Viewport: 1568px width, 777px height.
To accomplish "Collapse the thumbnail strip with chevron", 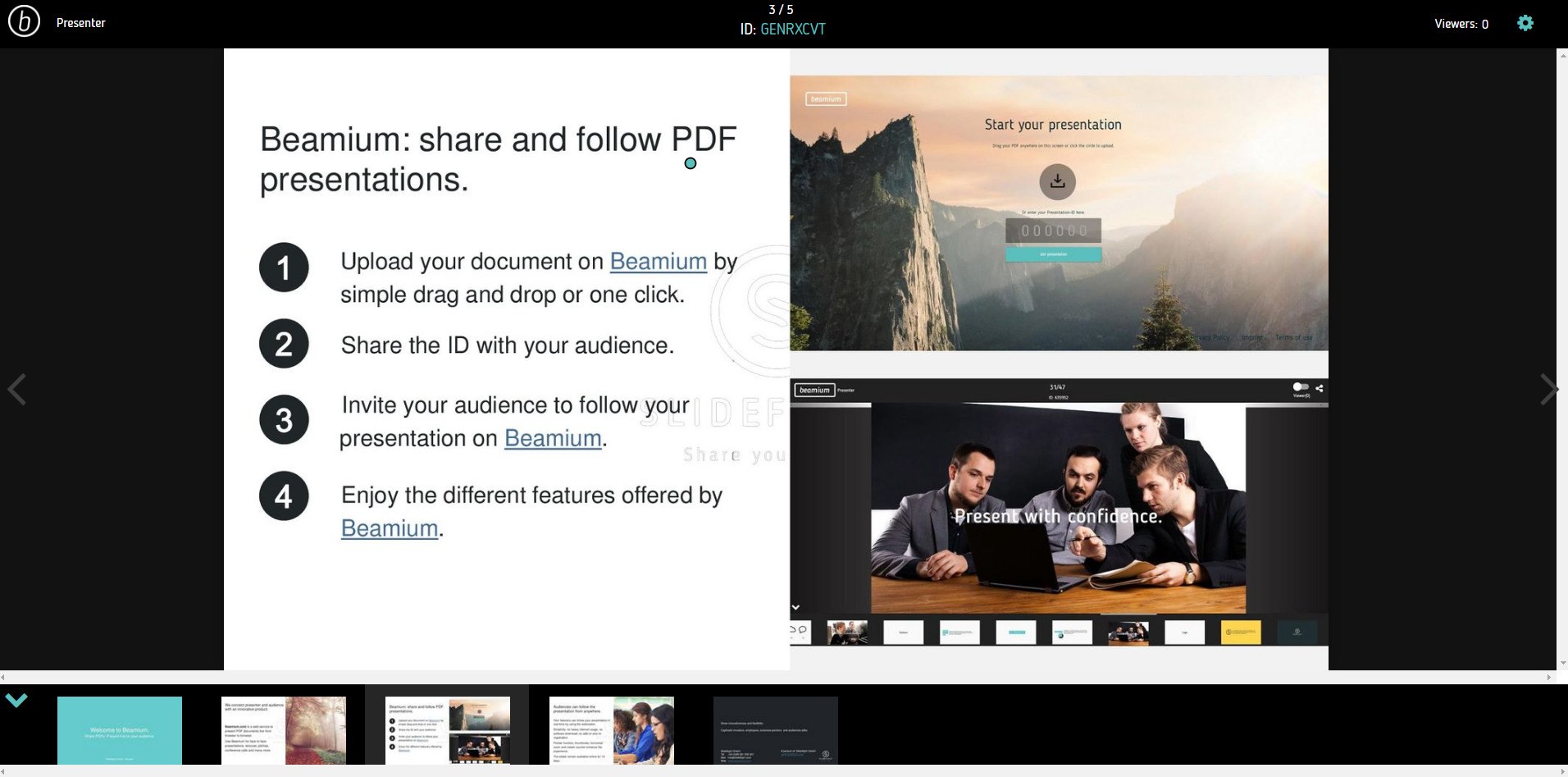I will [16, 700].
